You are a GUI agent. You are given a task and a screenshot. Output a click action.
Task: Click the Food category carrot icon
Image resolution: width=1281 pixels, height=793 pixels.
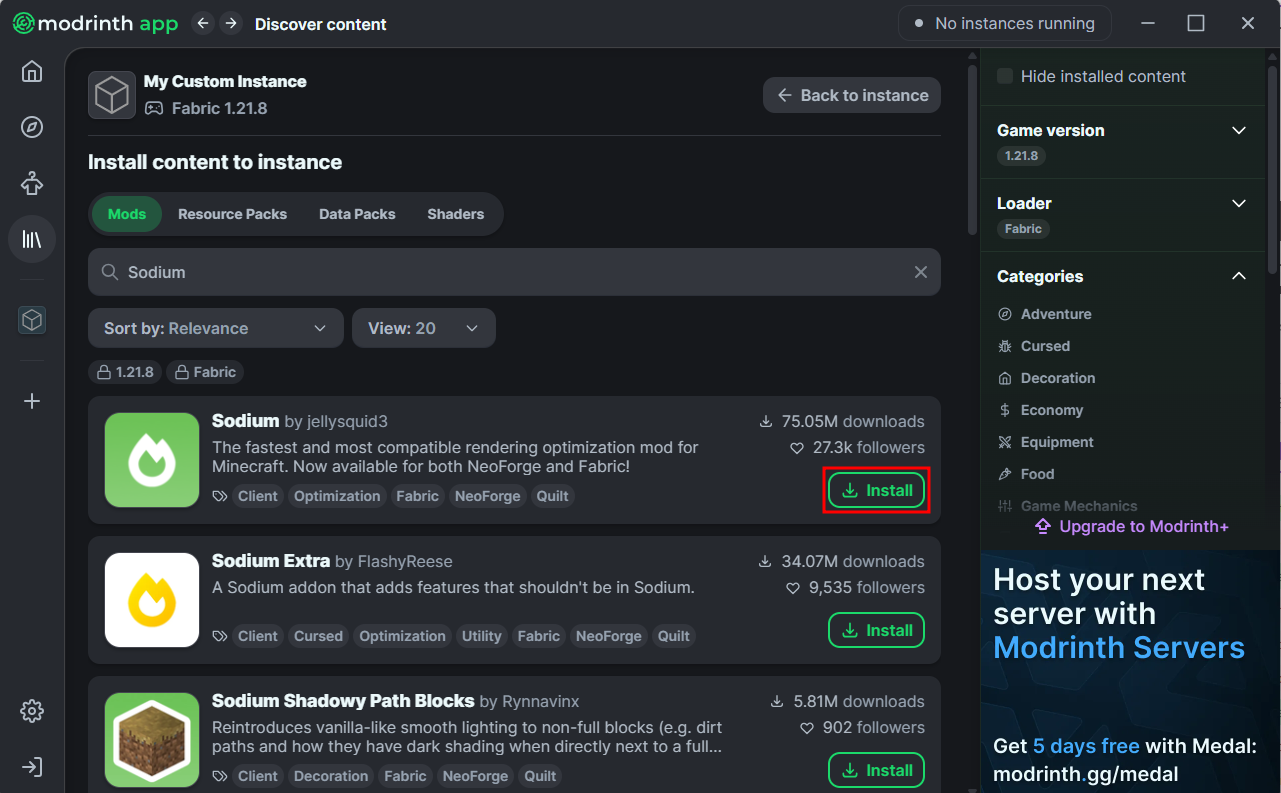point(1005,474)
